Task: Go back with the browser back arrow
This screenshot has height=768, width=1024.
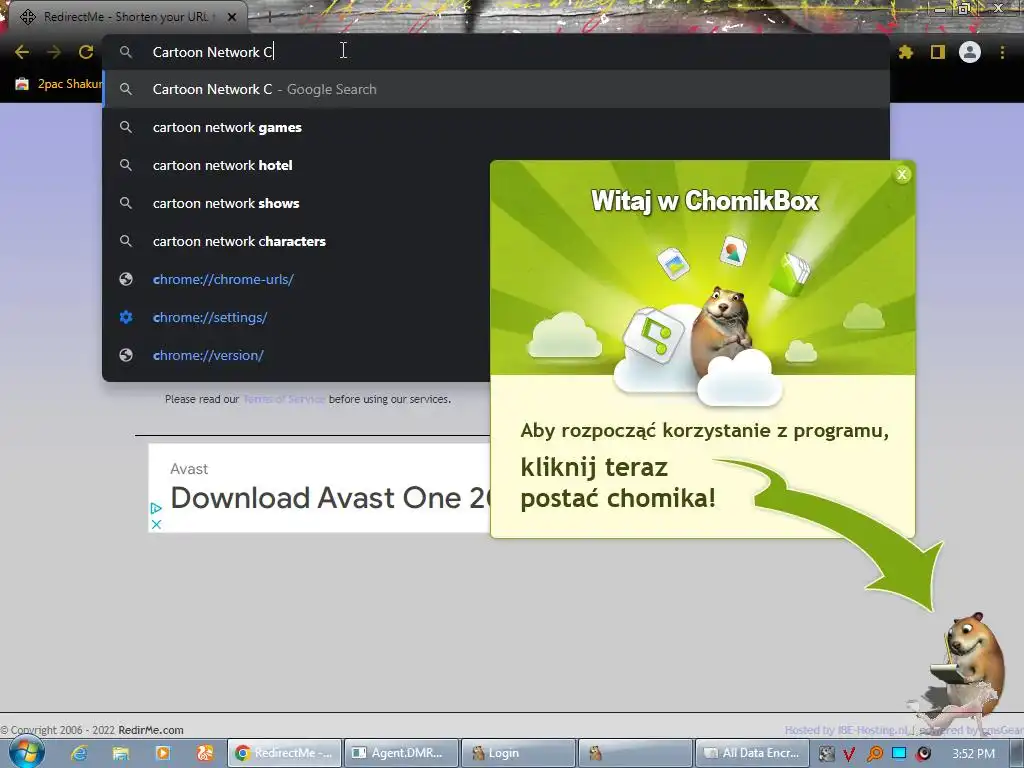Action: [22, 52]
